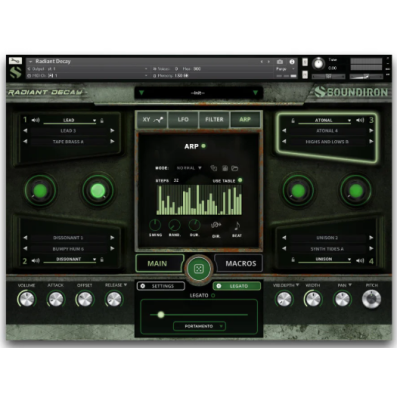Screen dimensions: 397x397
Task: Click the camera snapshot icon in header
Action: tap(280, 62)
